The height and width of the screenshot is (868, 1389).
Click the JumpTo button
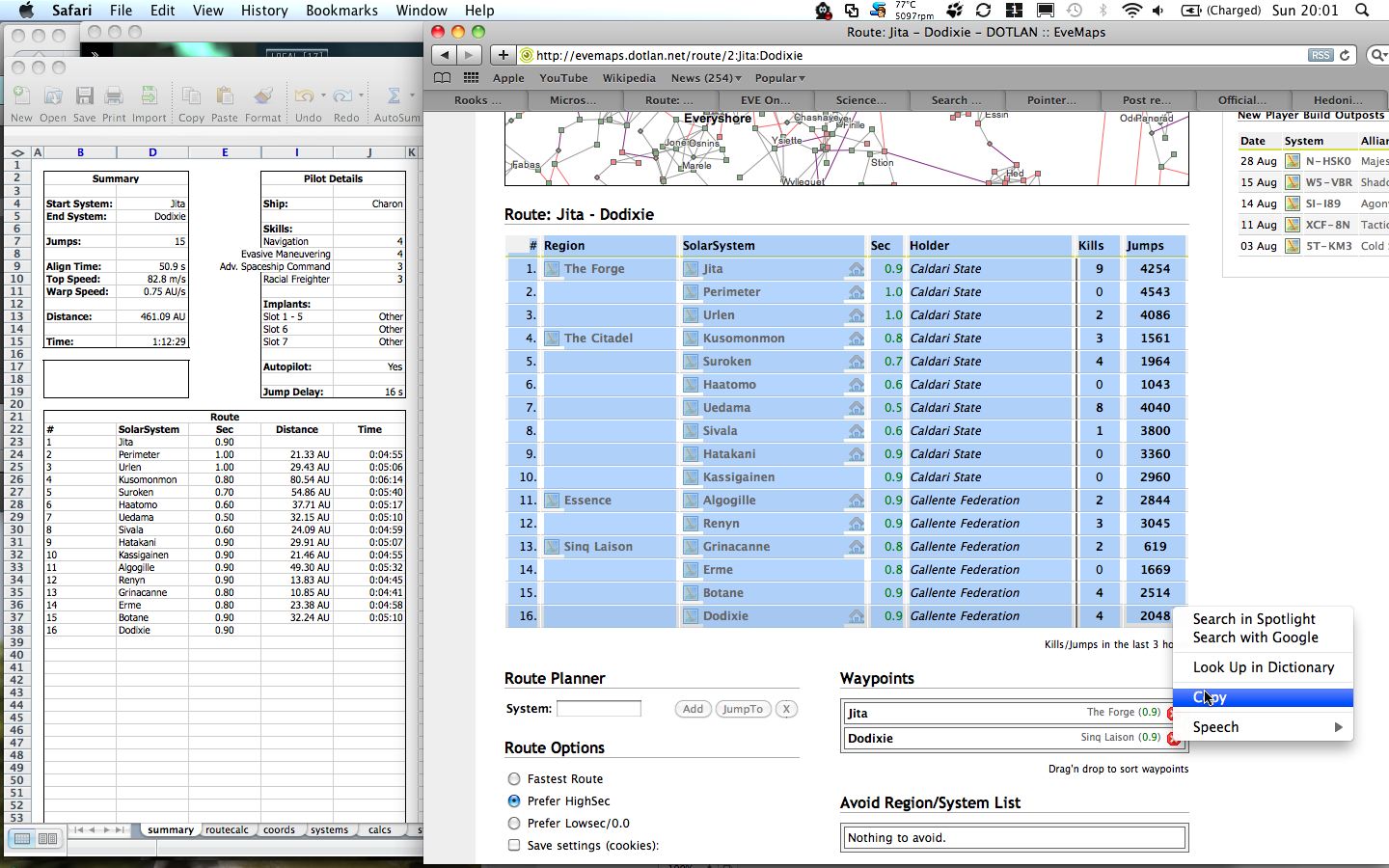pyautogui.click(x=743, y=709)
